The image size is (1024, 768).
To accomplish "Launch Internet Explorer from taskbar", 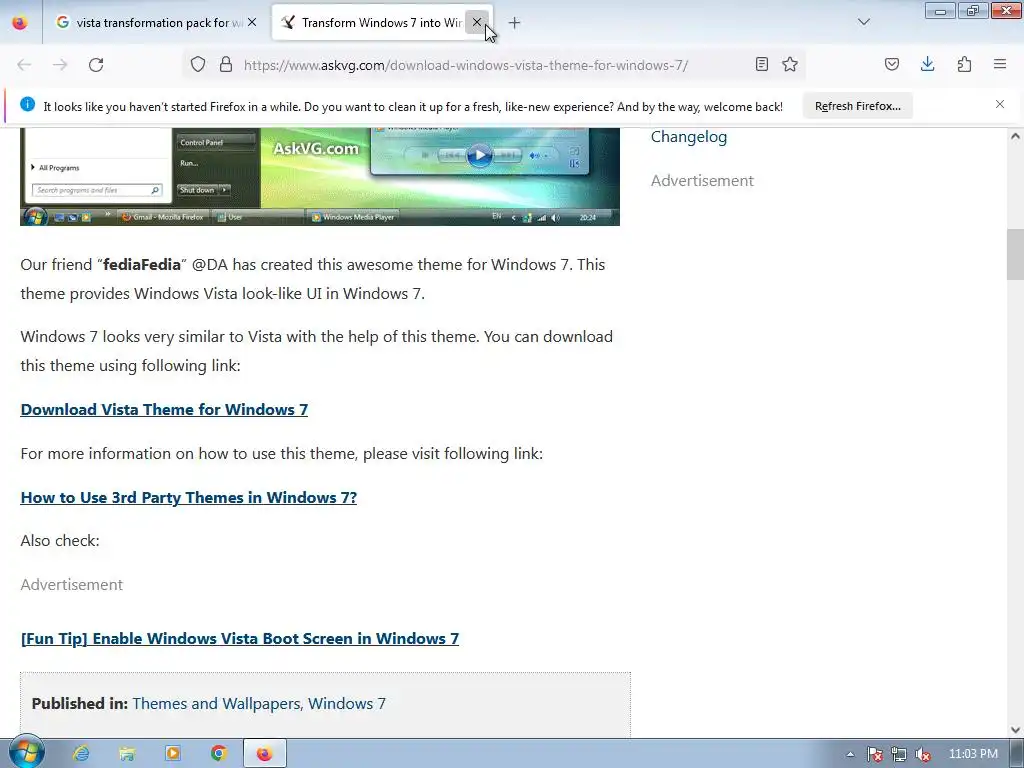I will (81, 754).
